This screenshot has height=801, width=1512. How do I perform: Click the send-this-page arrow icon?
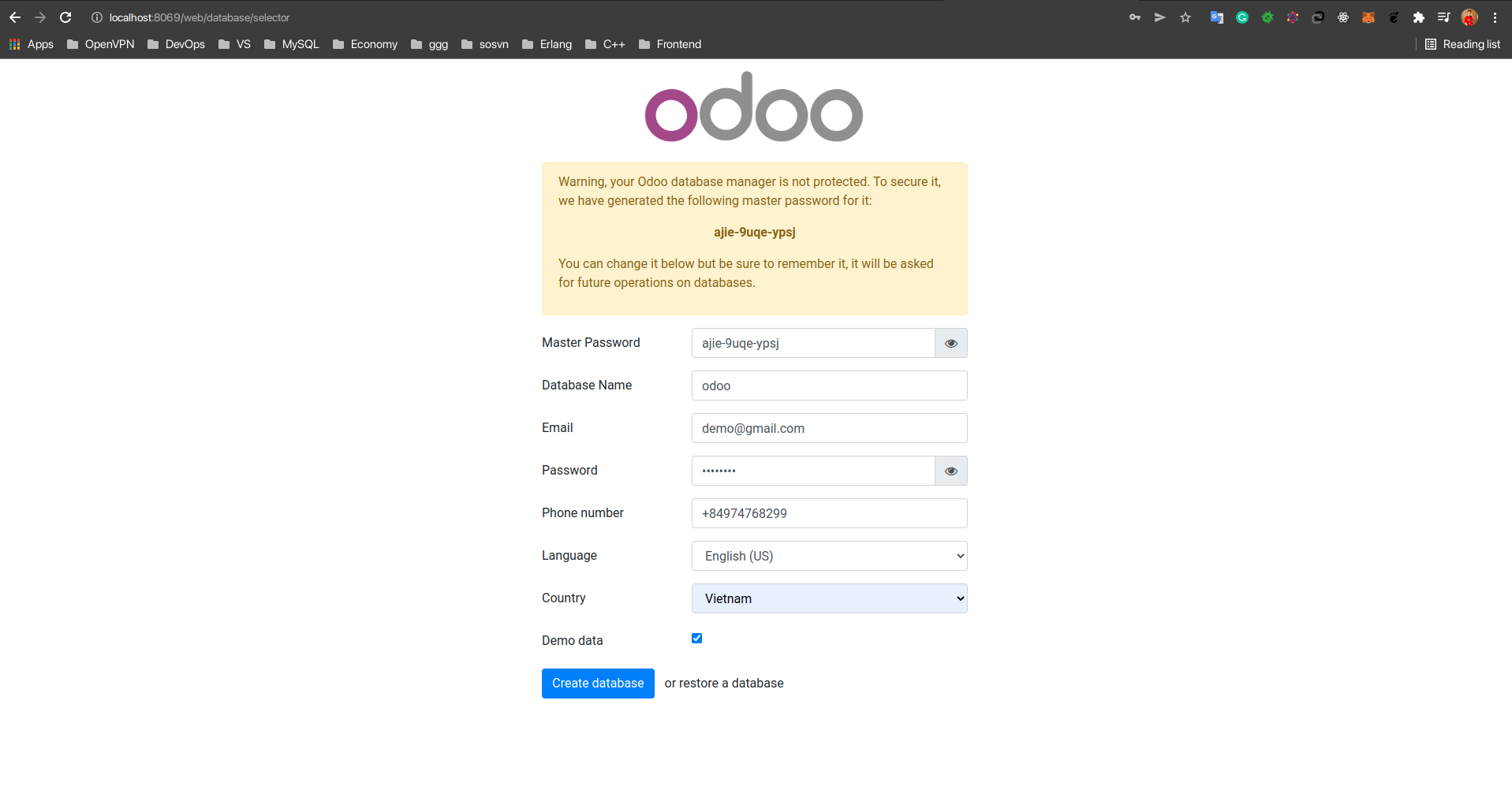[x=1160, y=17]
